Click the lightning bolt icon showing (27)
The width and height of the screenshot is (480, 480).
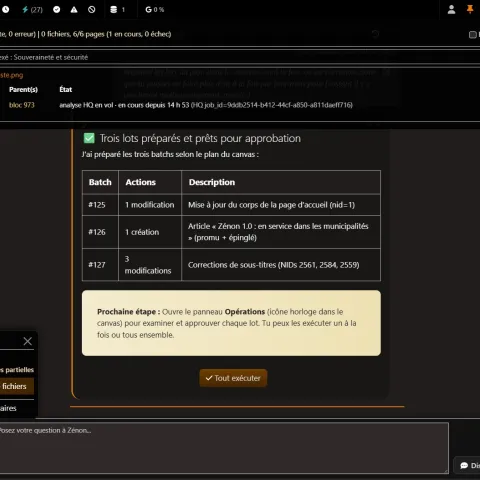click(32, 9)
